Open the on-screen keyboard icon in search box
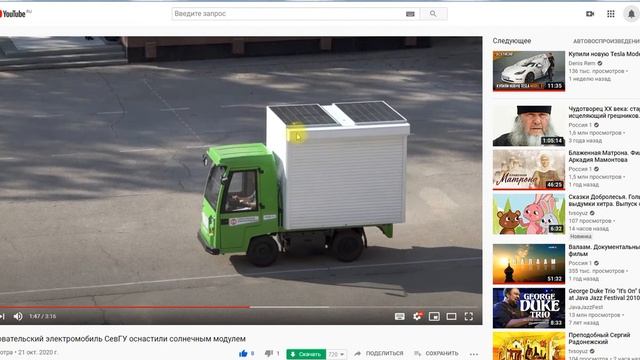640x360 pixels. 410,14
